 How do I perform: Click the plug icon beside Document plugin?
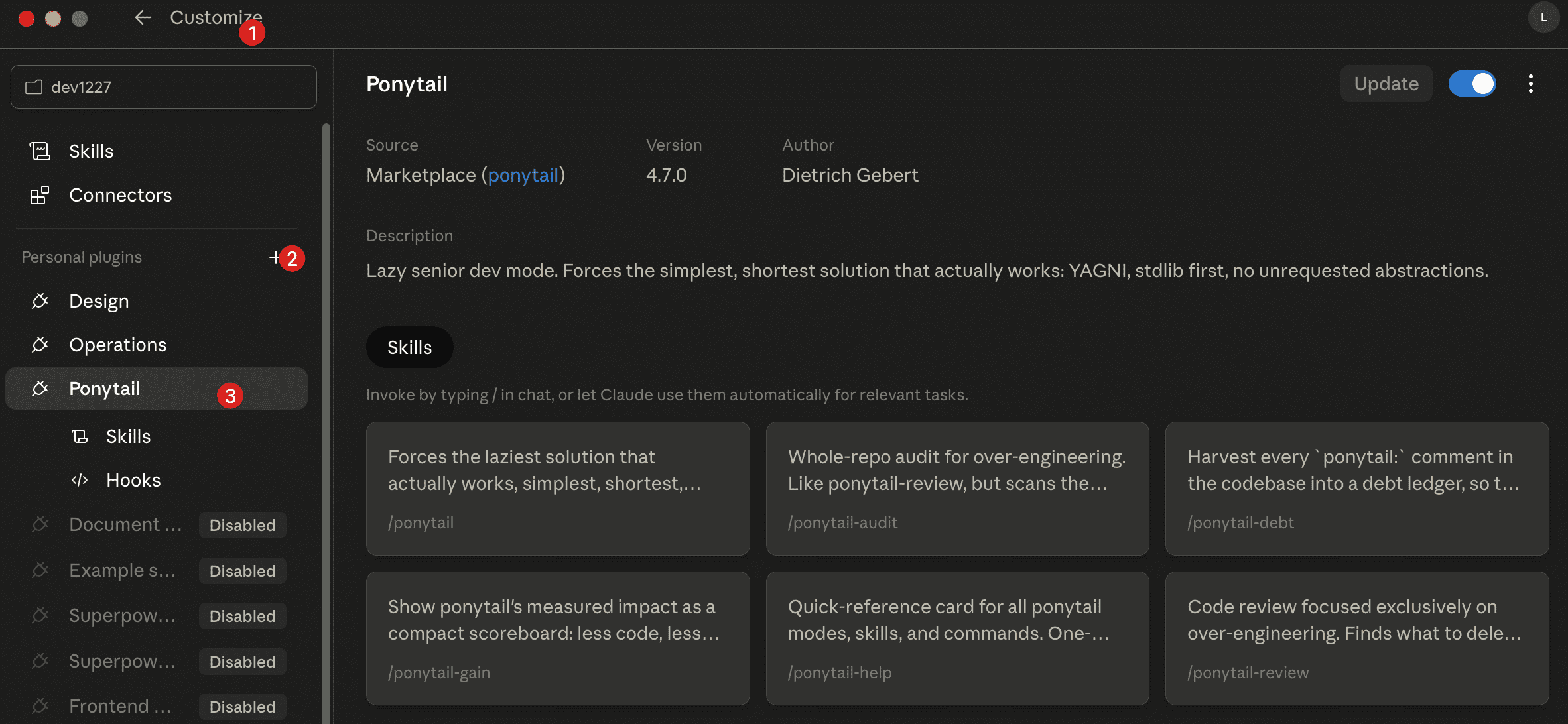(x=40, y=524)
